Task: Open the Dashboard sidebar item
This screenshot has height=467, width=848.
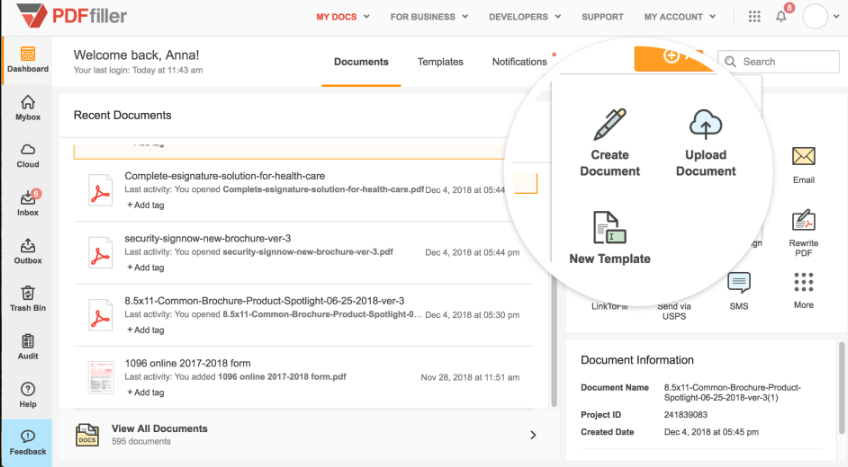Action: [28, 60]
